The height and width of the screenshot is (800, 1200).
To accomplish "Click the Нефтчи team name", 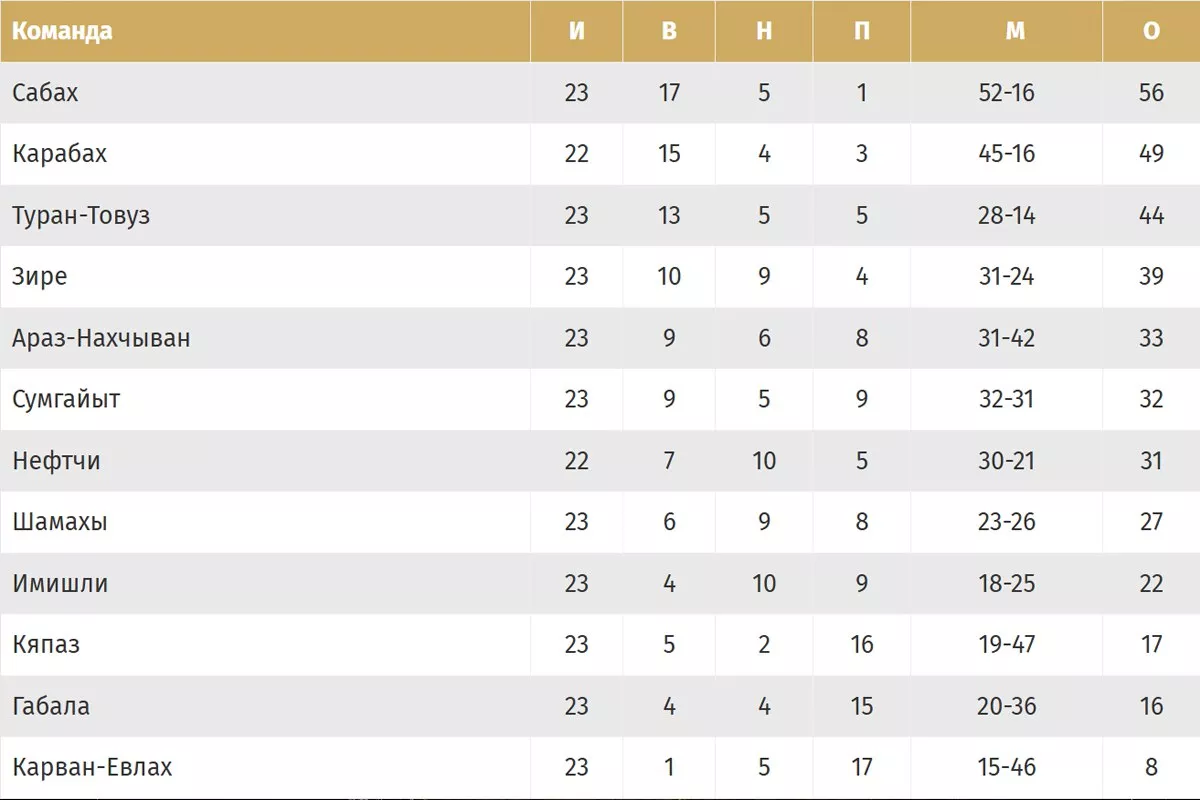I will click(x=56, y=461).
